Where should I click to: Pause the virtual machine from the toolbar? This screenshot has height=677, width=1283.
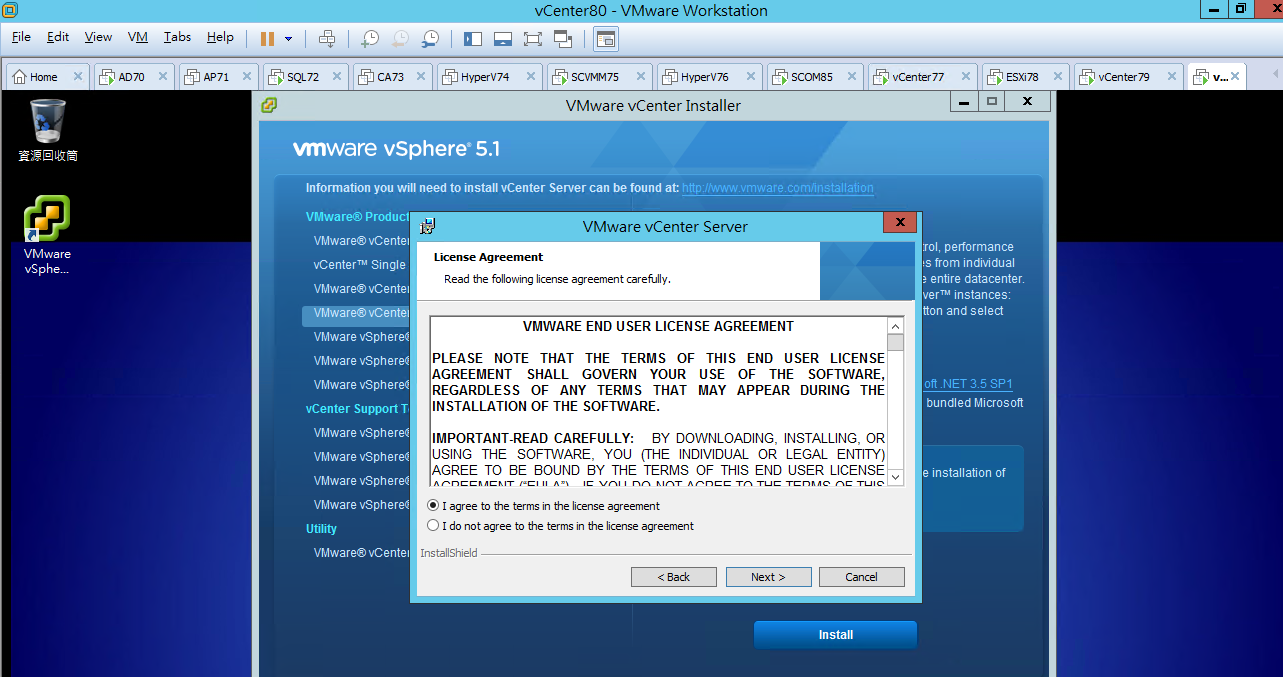[267, 38]
